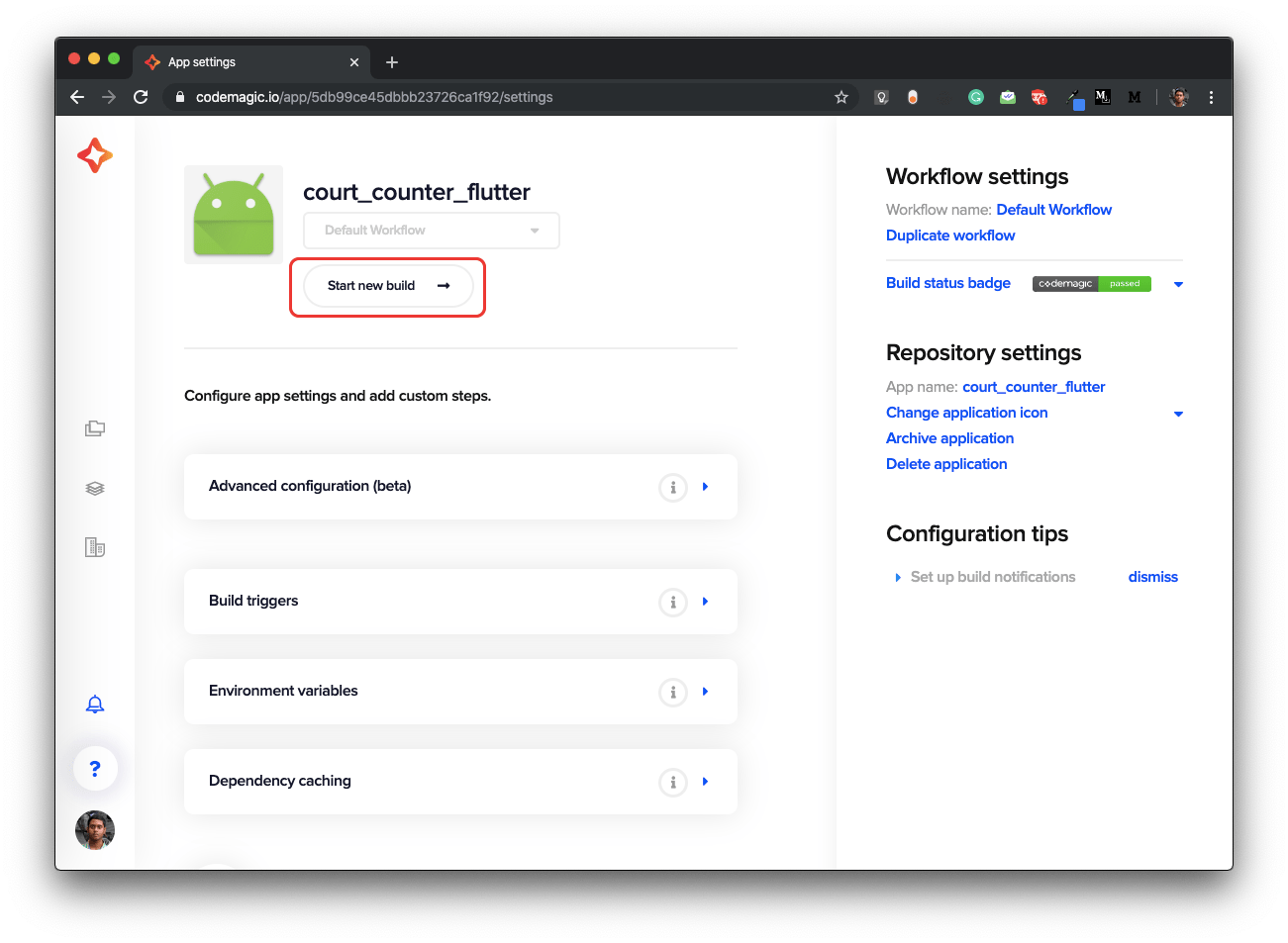Open the Grammarly extension icon
This screenshot has height=943, width=1288.
(x=976, y=97)
